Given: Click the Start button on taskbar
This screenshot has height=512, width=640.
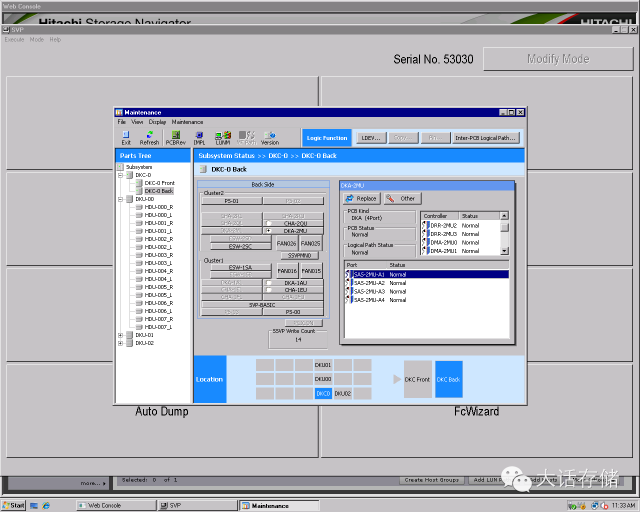Looking at the screenshot, I should coord(13,505).
